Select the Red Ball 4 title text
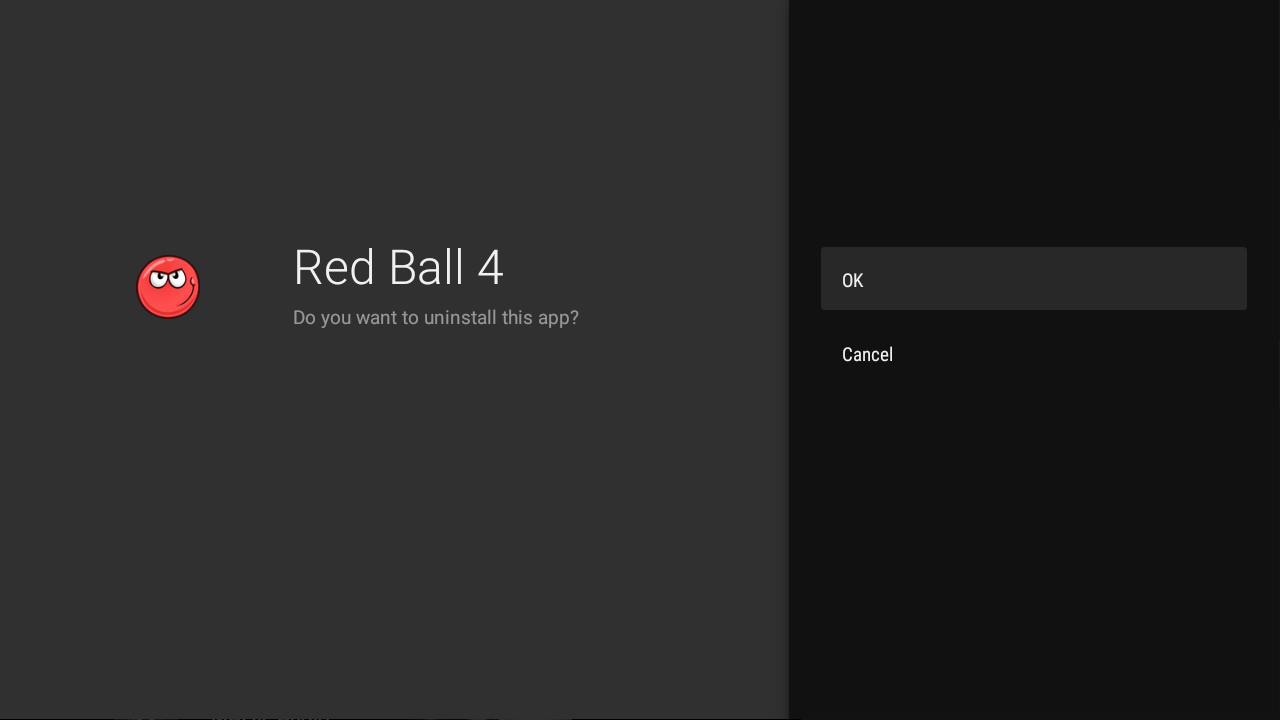1280x720 pixels. [x=398, y=268]
